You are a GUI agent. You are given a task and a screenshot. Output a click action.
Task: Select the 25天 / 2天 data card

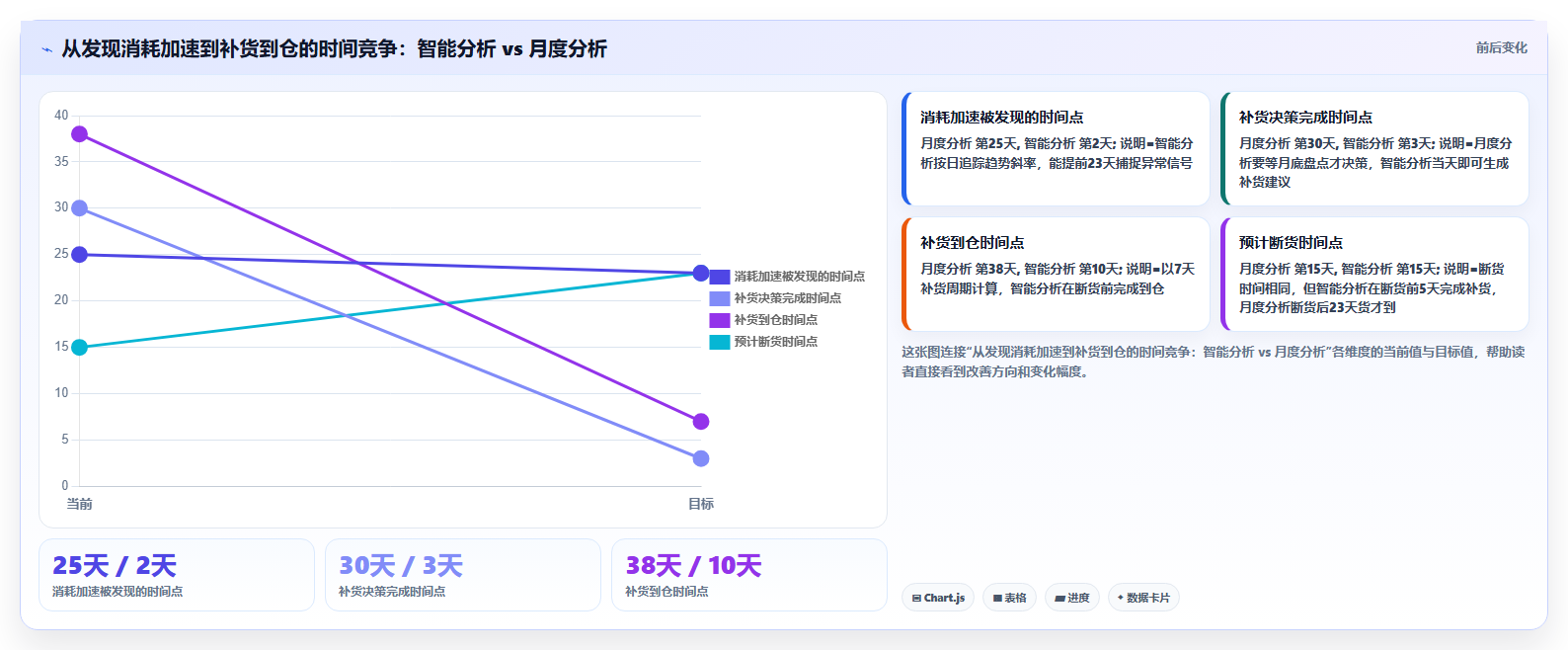(177, 575)
